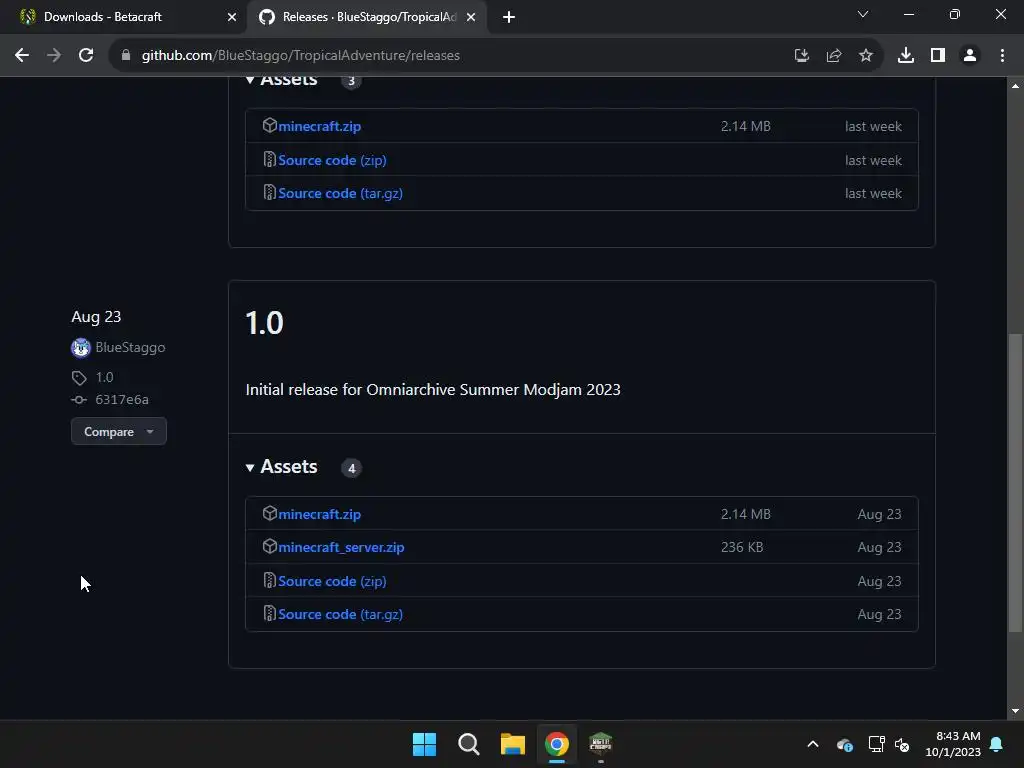Screen dimensions: 1024x768
Task: Click scrollbar up arrow
Action: coord(1015,86)
